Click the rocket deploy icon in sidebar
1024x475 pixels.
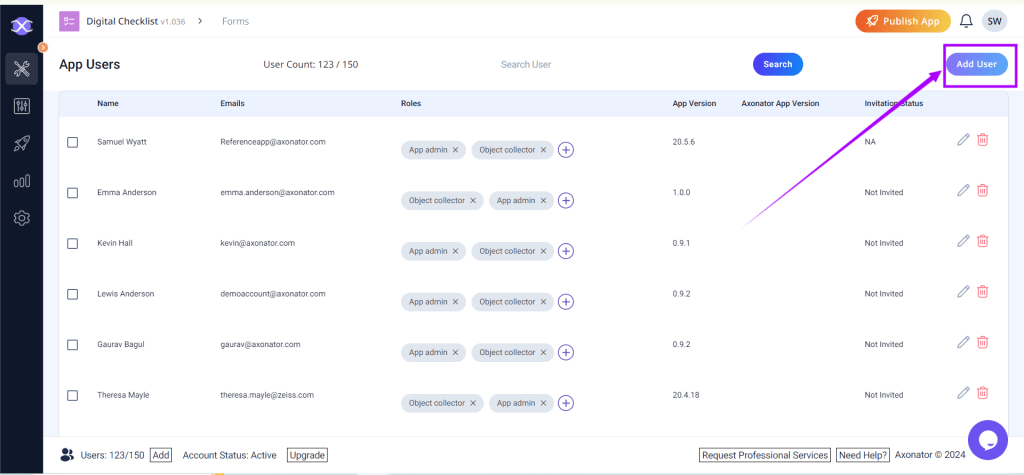tap(21, 144)
